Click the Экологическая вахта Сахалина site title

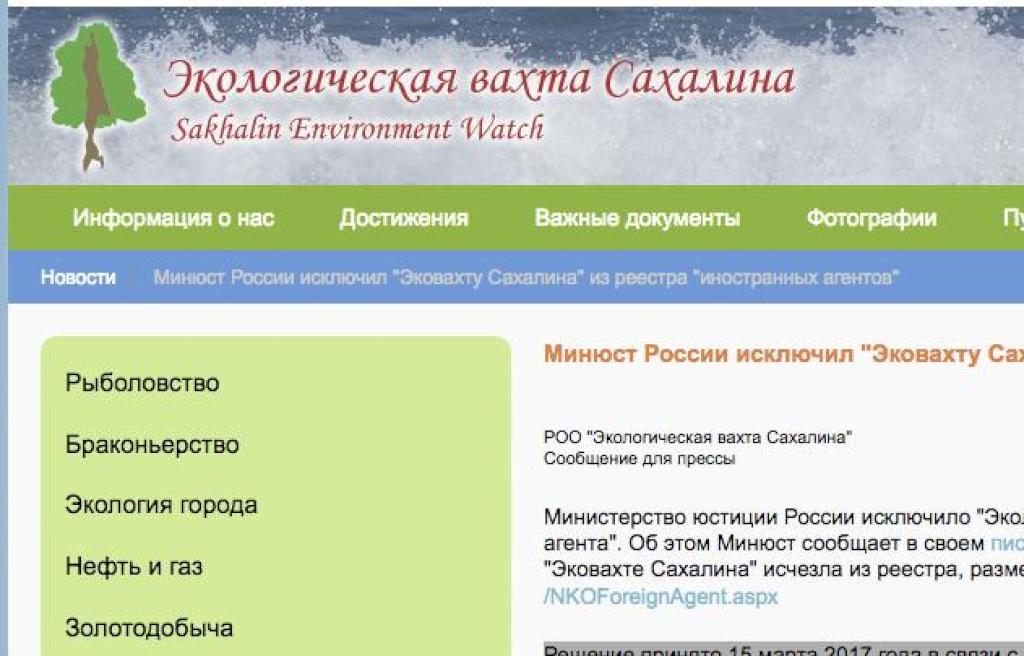click(x=479, y=80)
